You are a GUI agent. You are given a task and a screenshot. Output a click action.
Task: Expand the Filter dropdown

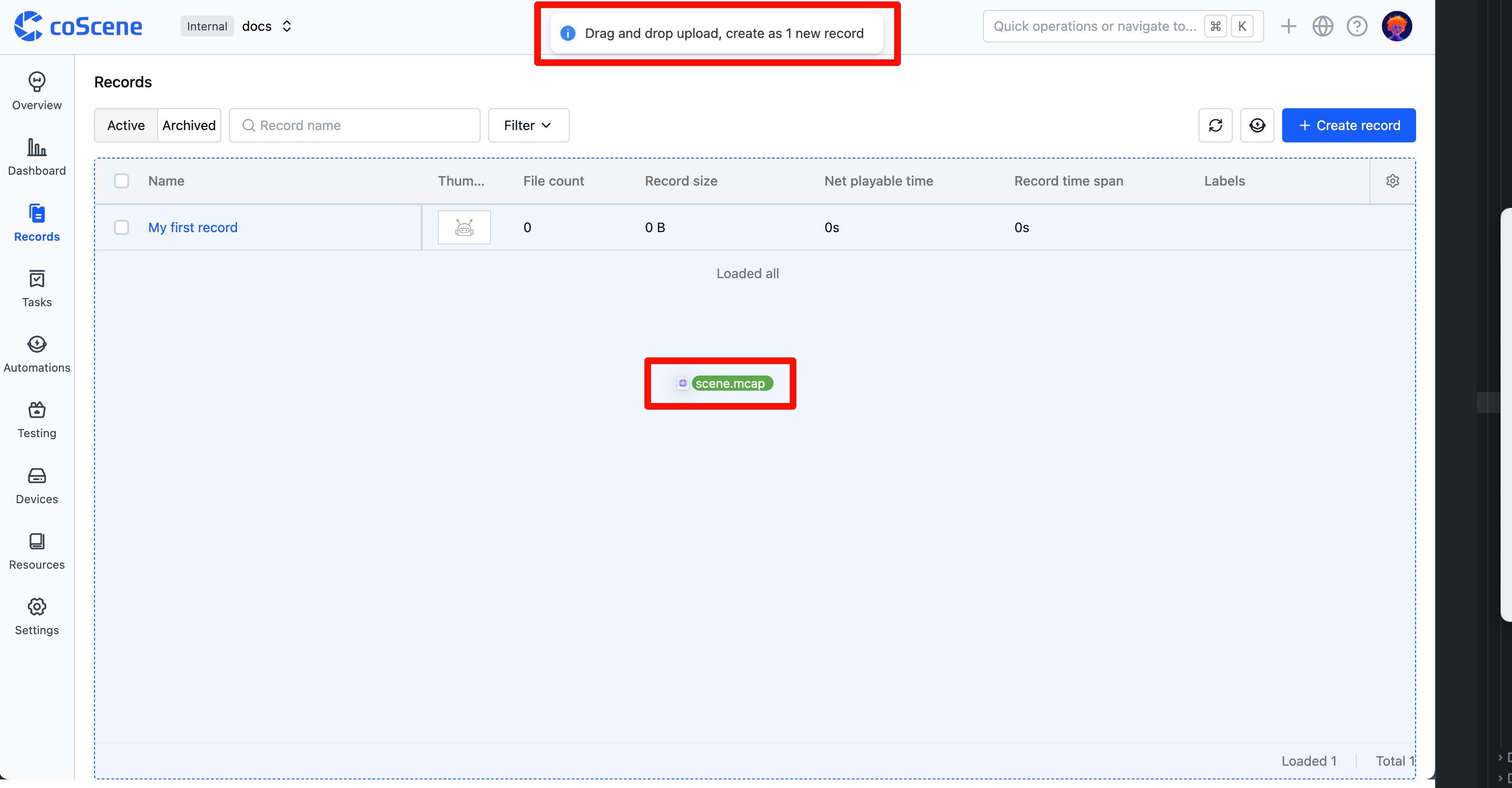[528, 125]
